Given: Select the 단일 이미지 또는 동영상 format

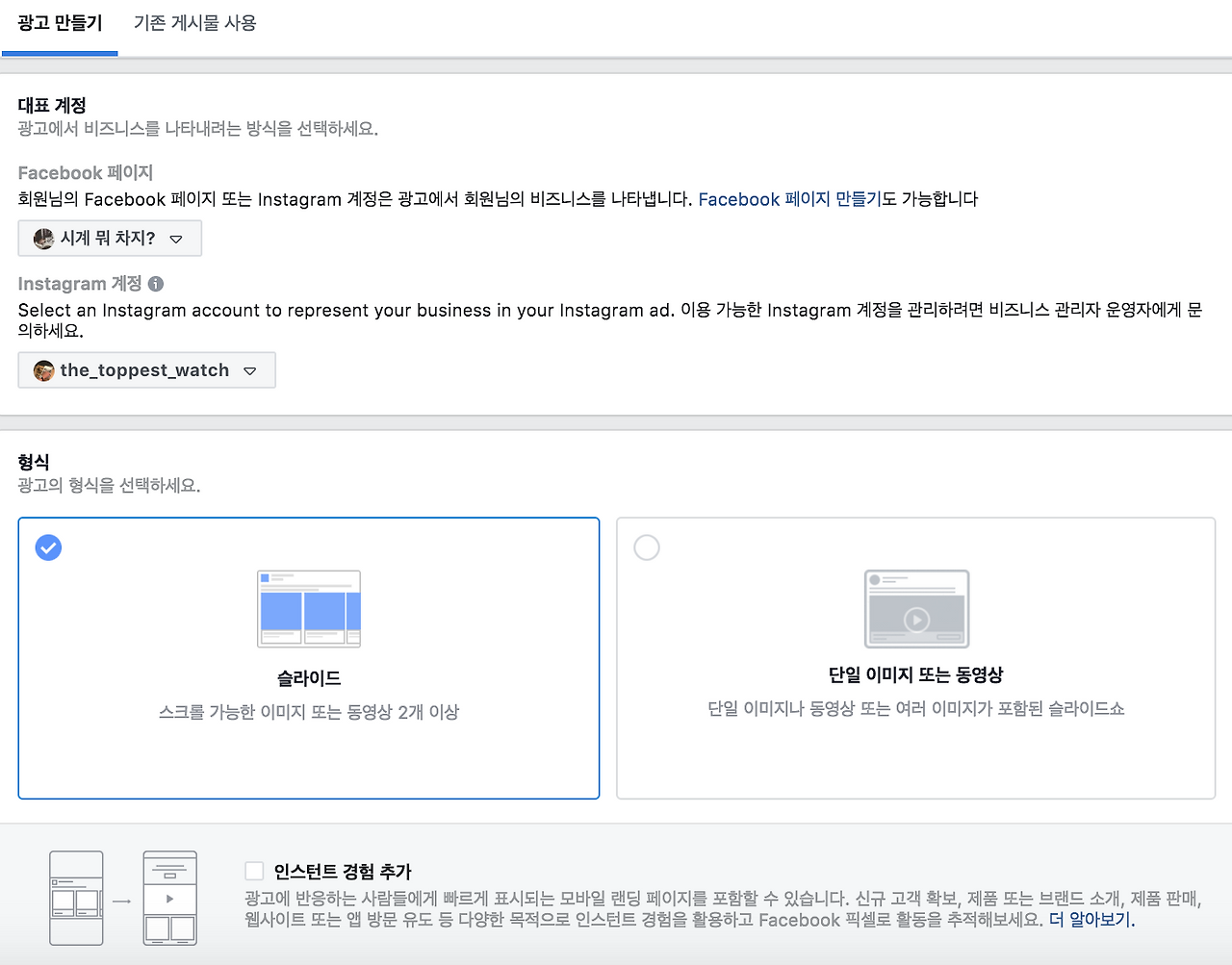Looking at the screenshot, I should tap(647, 547).
